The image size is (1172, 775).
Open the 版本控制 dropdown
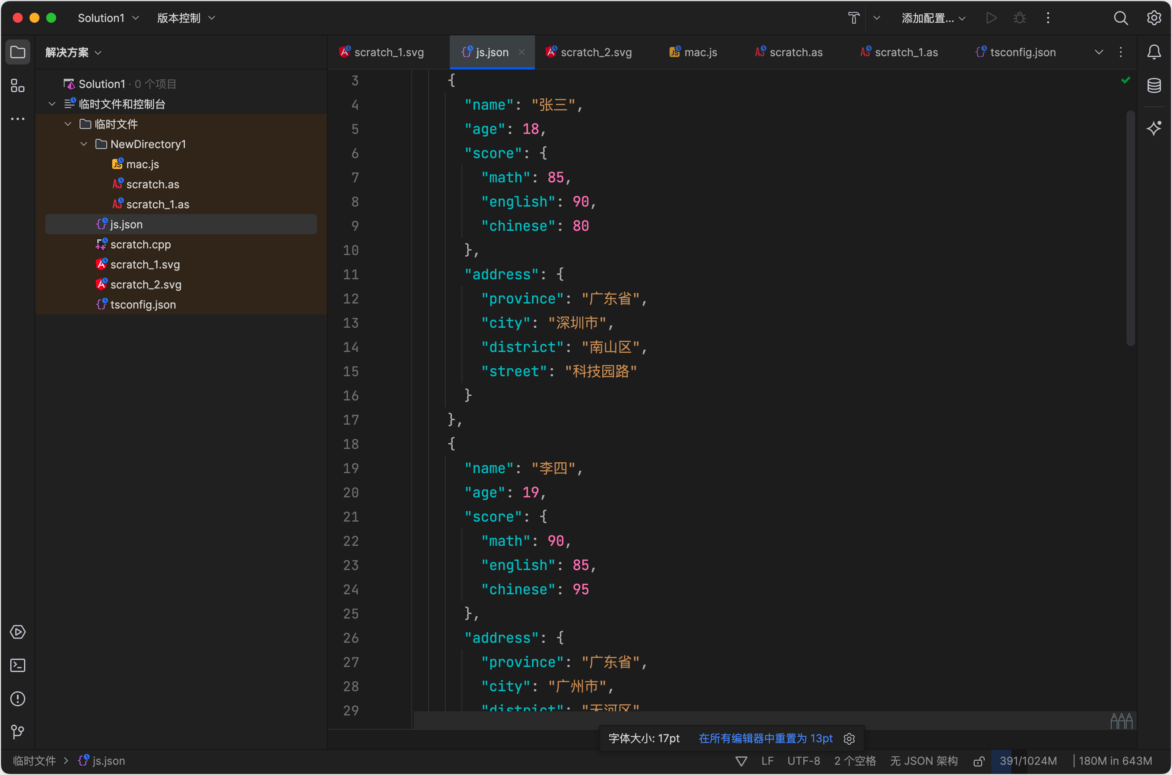click(185, 18)
